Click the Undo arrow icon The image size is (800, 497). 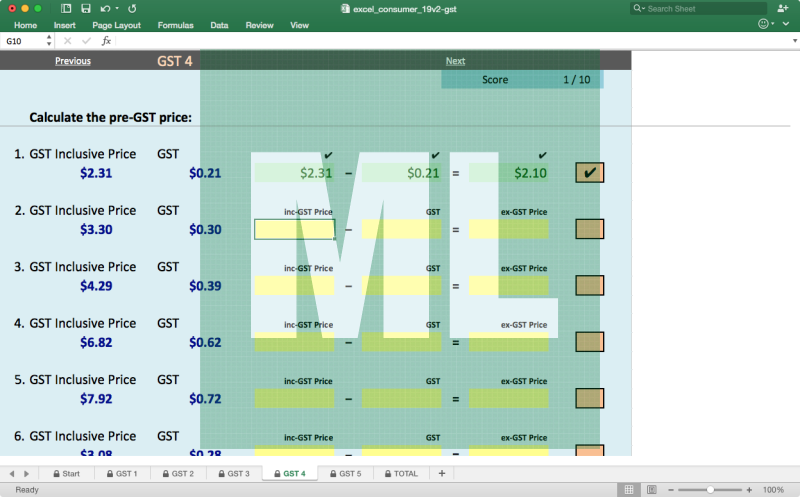click(x=104, y=8)
